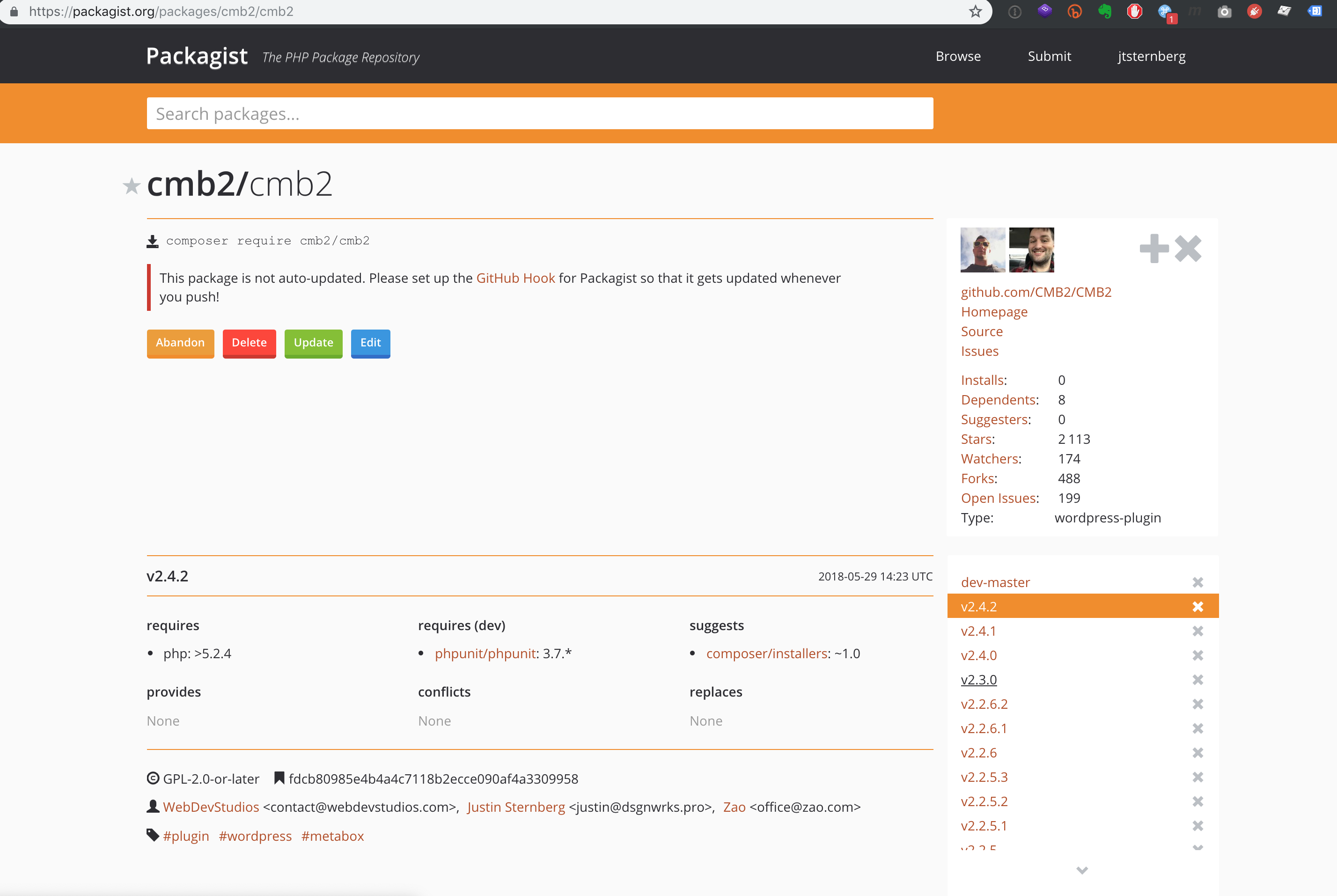
Task: Open the phpunit/phpunit package link
Action: pos(485,654)
